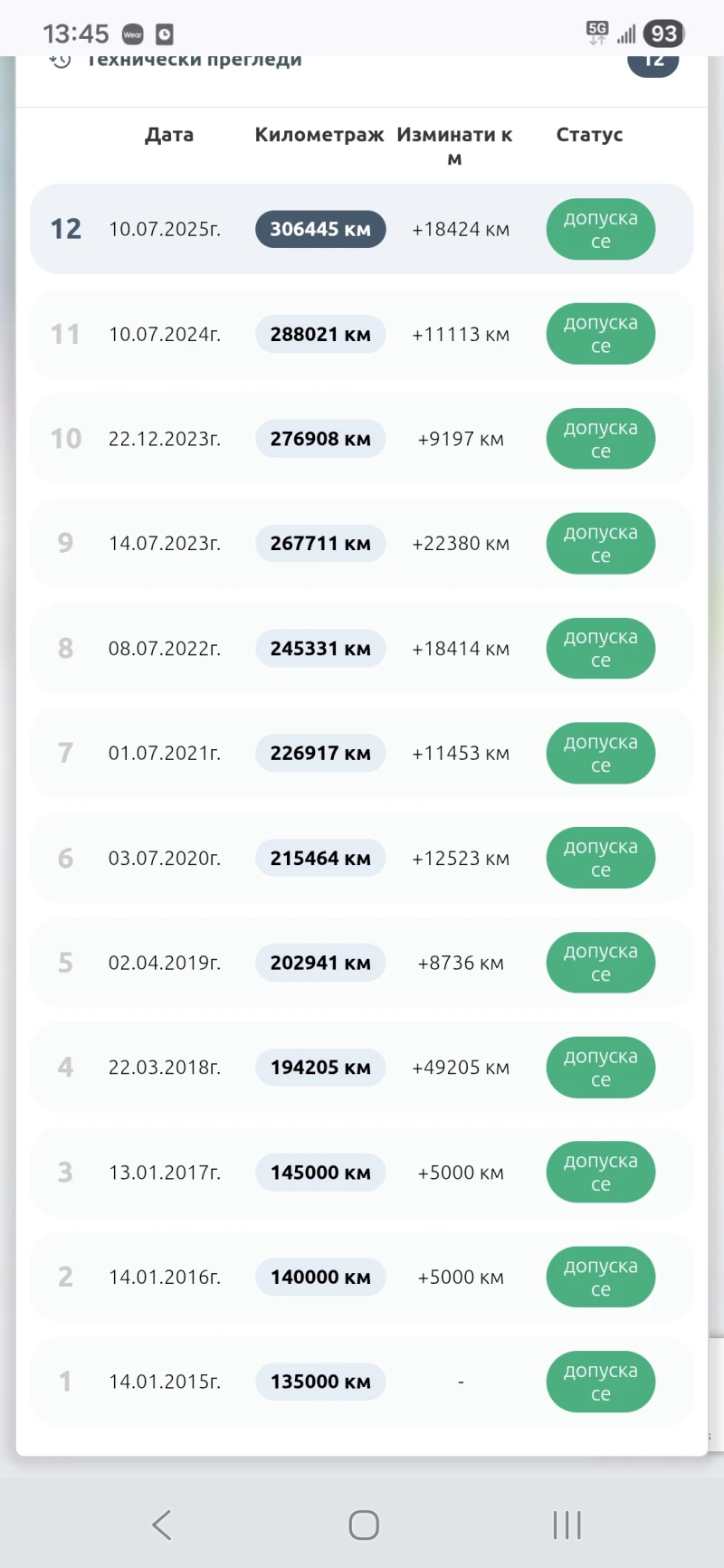Tap the inspections count badge in the header
724x1568 pixels.
tap(653, 62)
